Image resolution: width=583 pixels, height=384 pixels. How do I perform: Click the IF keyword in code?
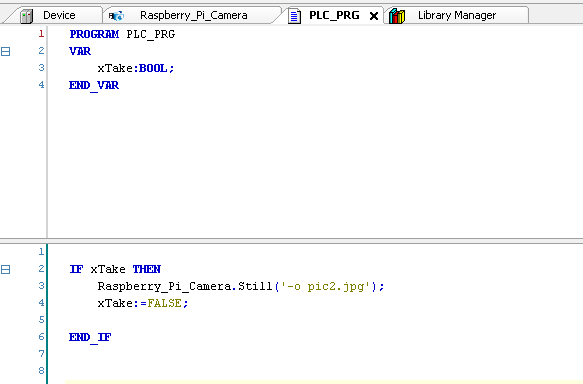tap(76, 269)
